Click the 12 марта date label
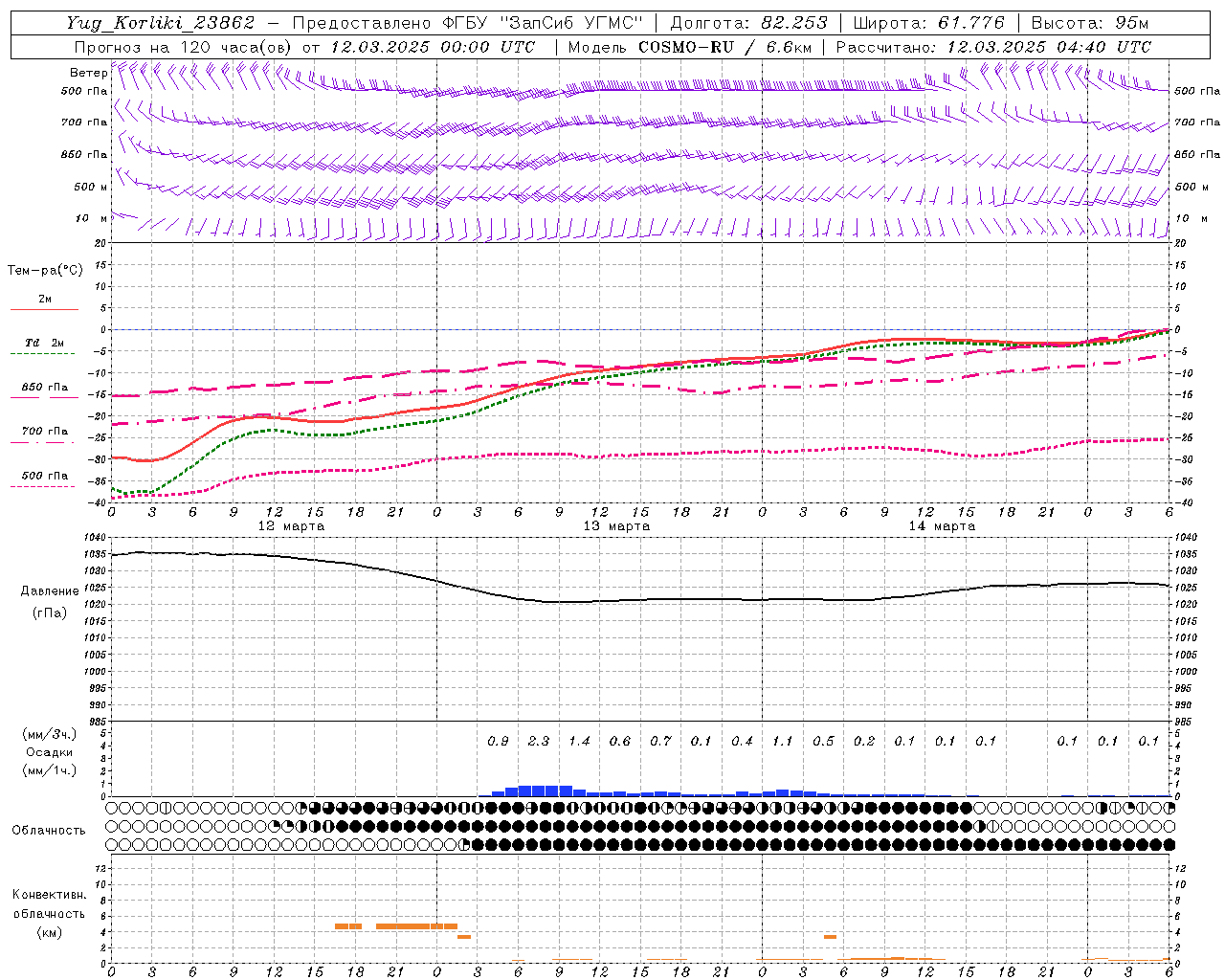 click(x=291, y=526)
